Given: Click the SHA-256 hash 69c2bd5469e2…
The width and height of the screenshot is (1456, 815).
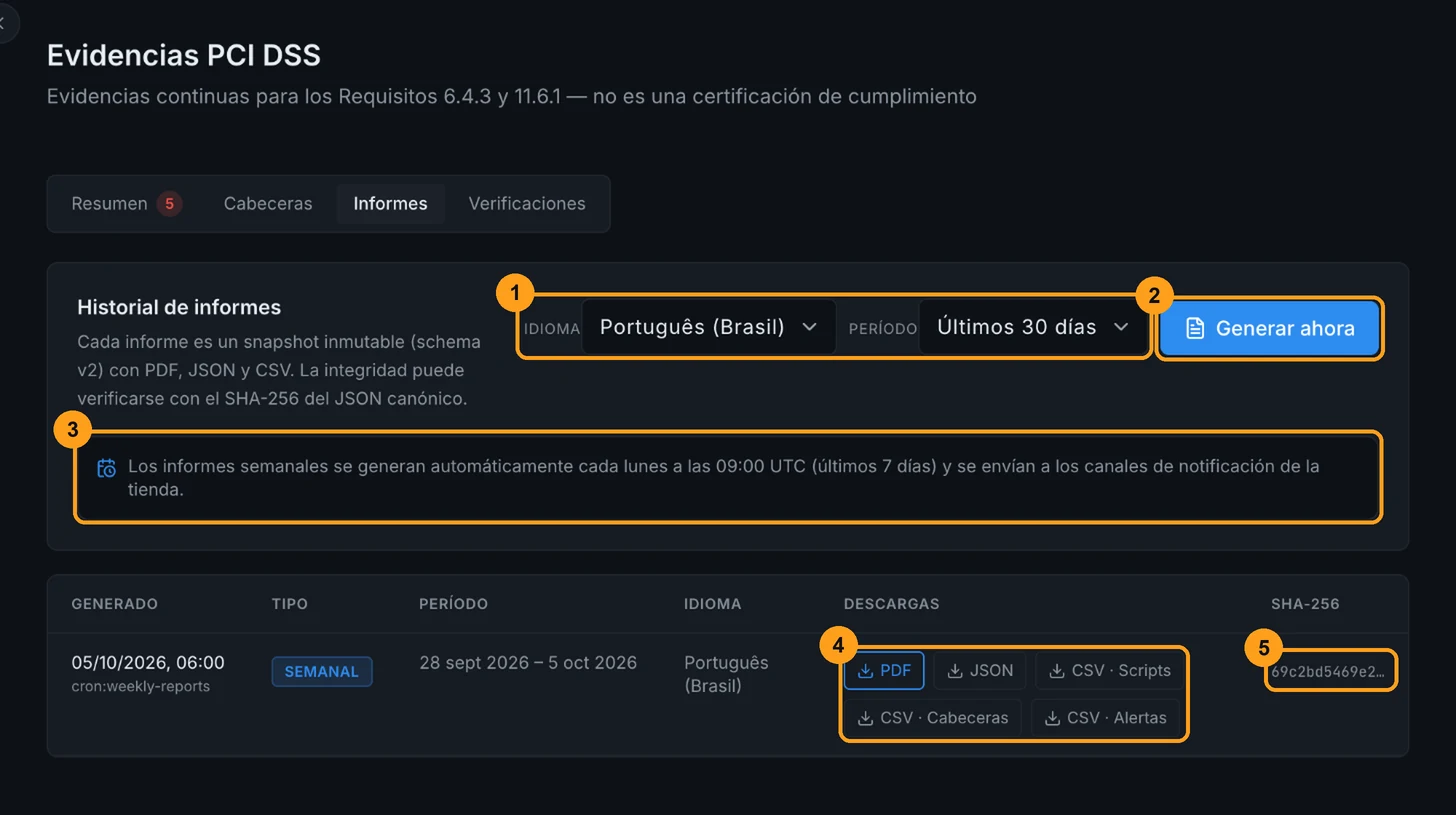Looking at the screenshot, I should 1329,672.
